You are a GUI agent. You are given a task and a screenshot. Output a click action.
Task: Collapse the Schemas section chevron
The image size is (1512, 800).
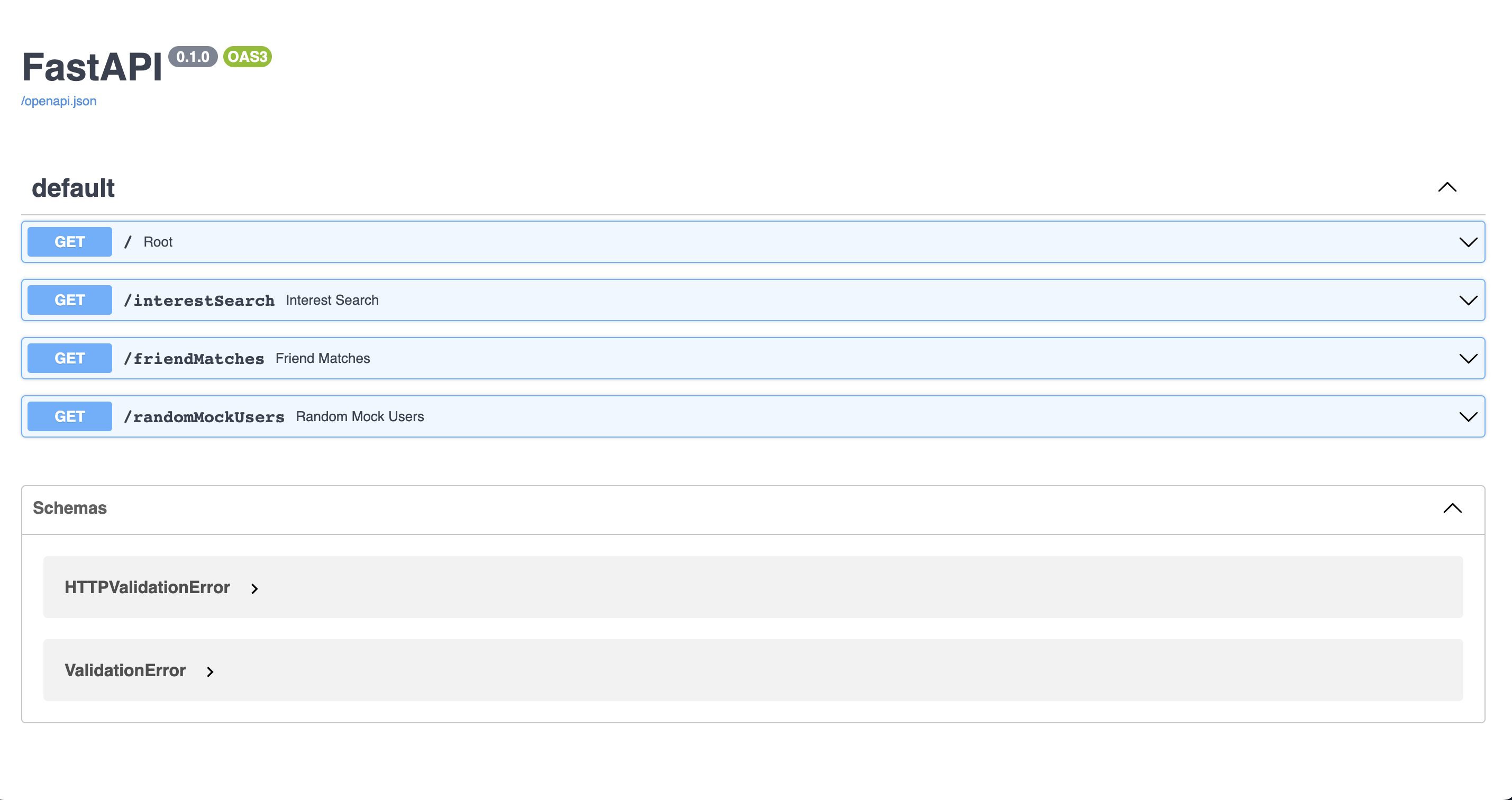1452,508
